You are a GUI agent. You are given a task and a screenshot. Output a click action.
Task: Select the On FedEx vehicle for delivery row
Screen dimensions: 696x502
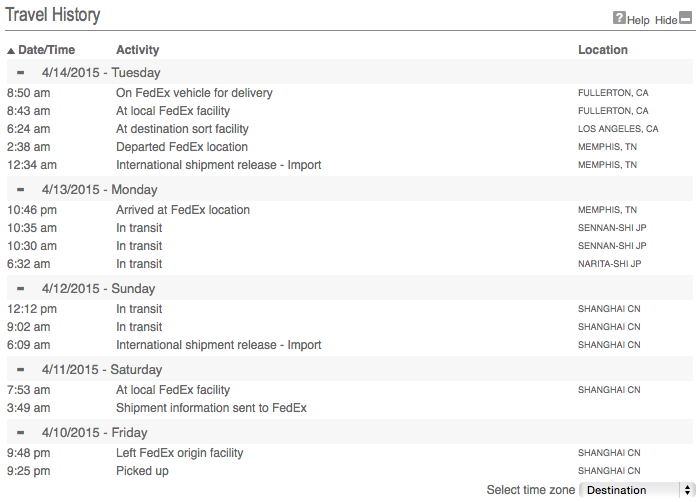point(194,93)
